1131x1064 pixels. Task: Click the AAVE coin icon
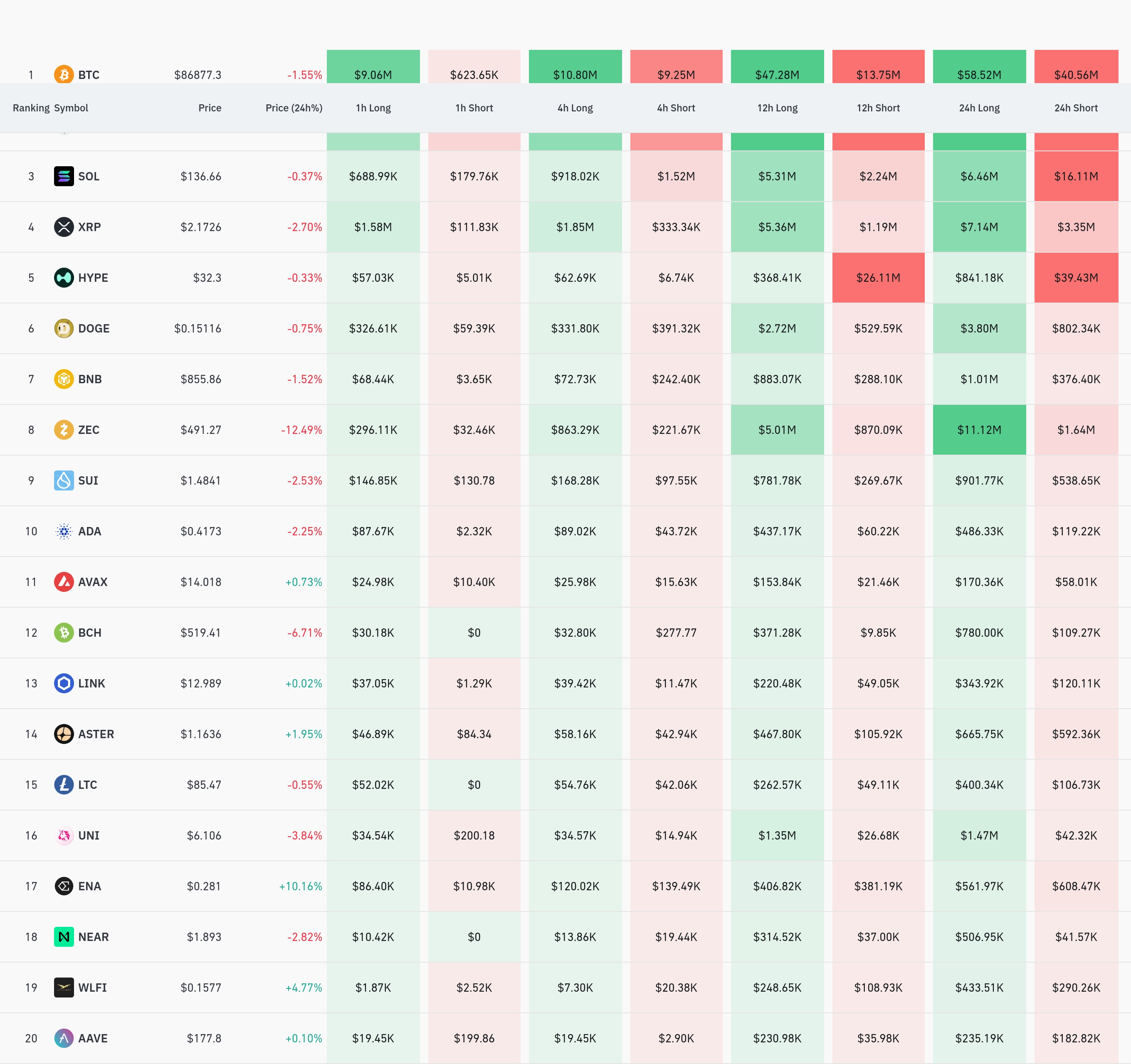click(x=64, y=1038)
